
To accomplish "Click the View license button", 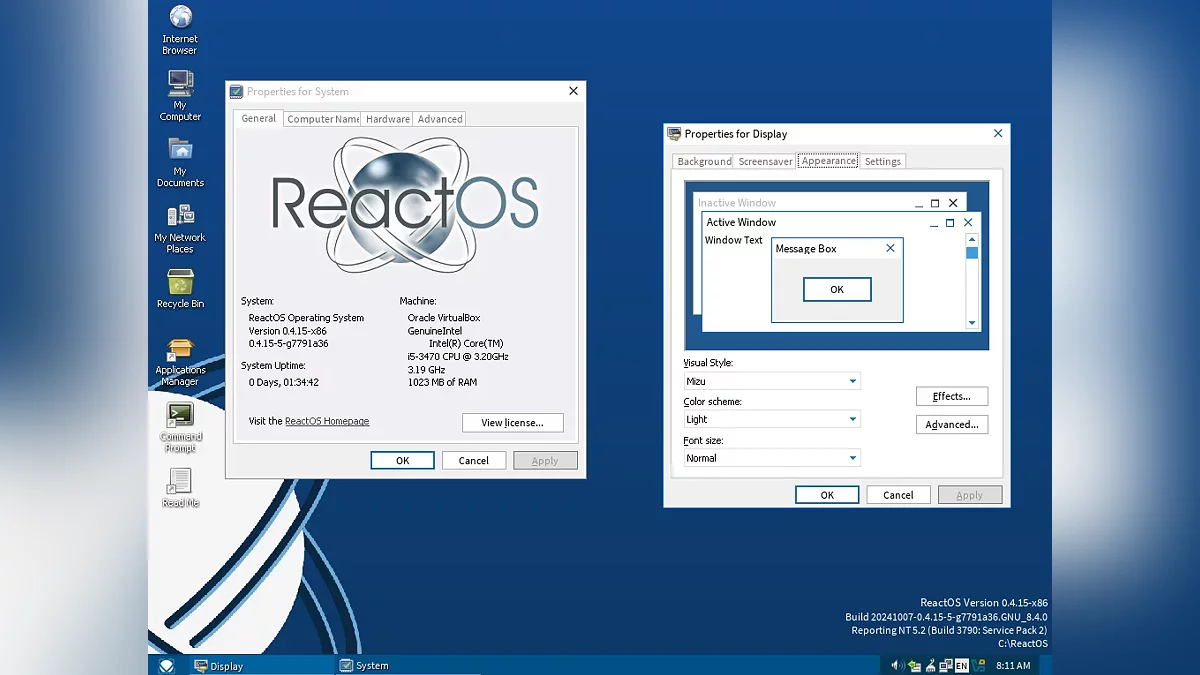I will (x=512, y=423).
